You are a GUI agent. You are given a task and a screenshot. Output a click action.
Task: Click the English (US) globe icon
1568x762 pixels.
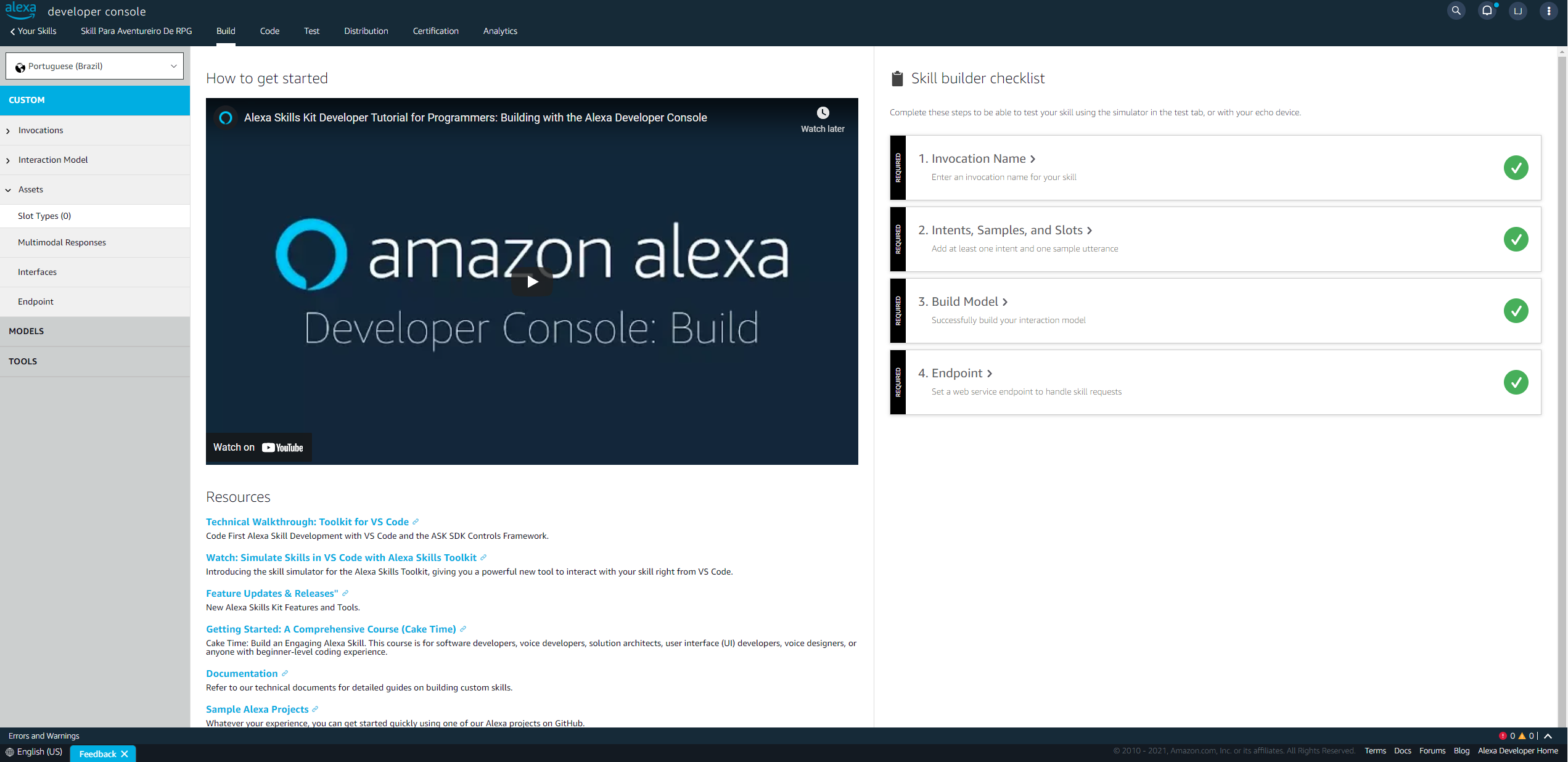tap(10, 752)
